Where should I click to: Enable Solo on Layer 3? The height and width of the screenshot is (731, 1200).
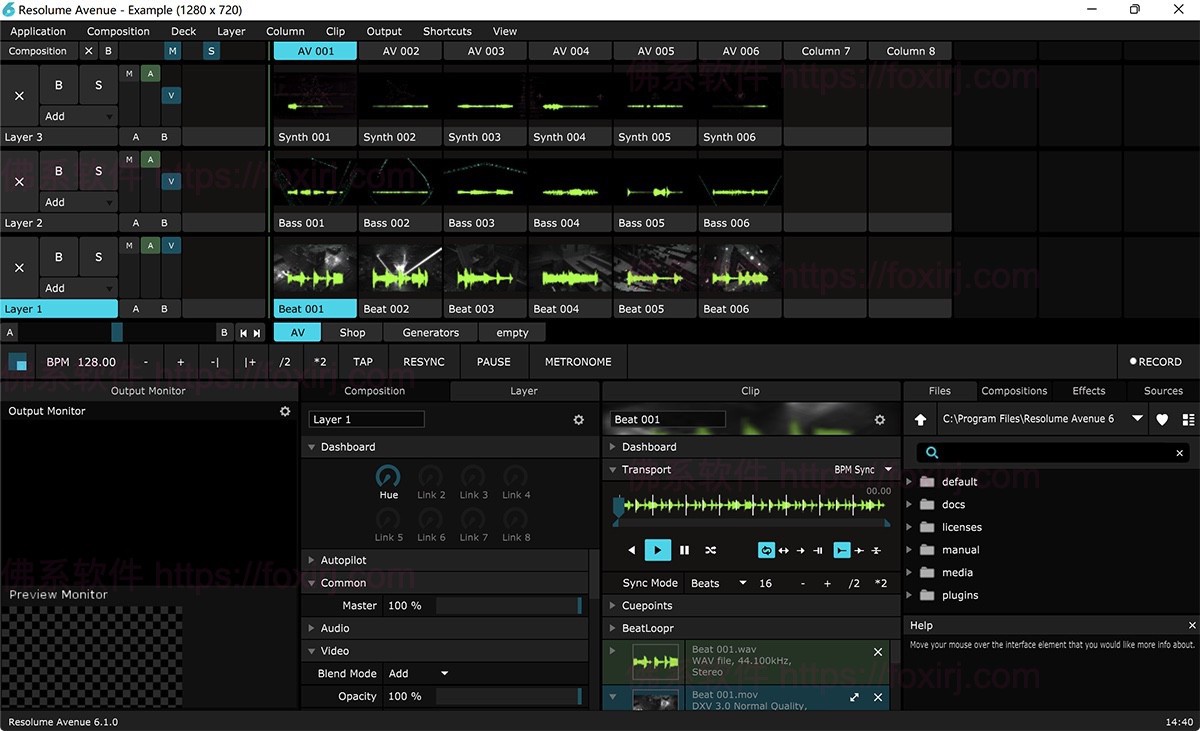tap(97, 84)
